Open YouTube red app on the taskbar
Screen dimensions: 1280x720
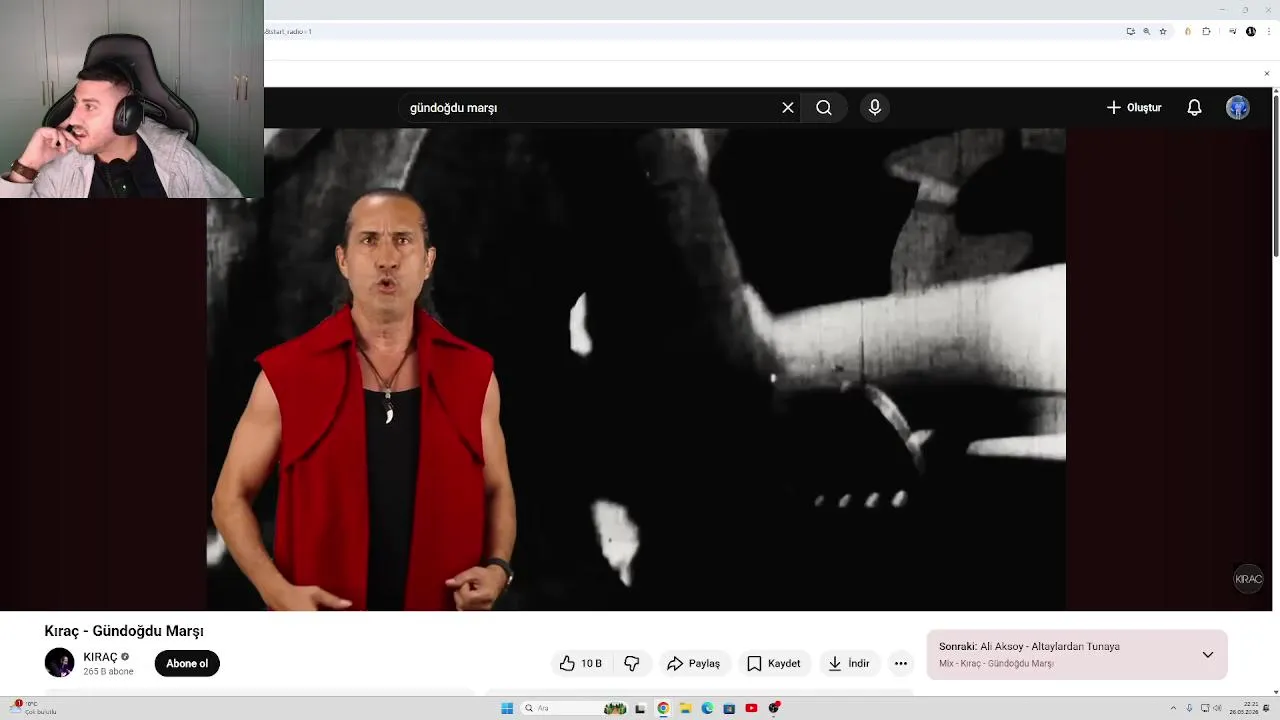click(x=751, y=708)
